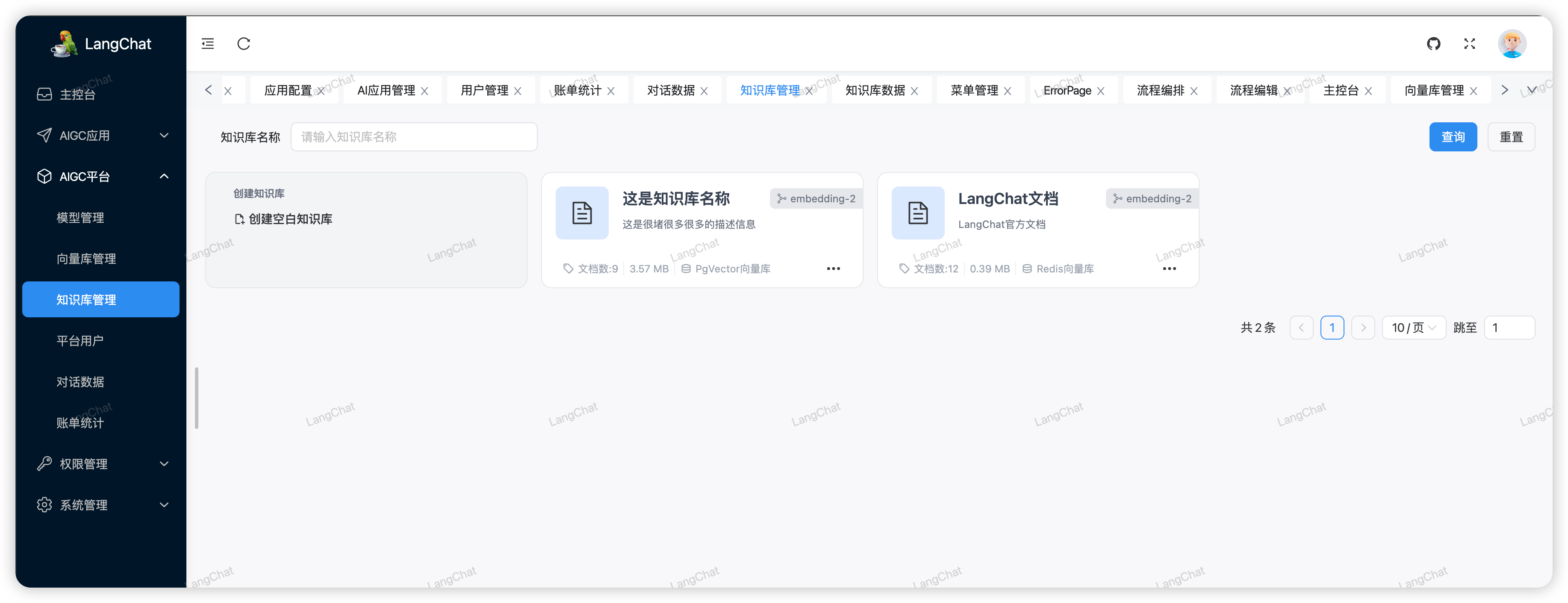The width and height of the screenshot is (1568, 603).
Task: Focus the 知识库名称 search input
Action: 414,137
